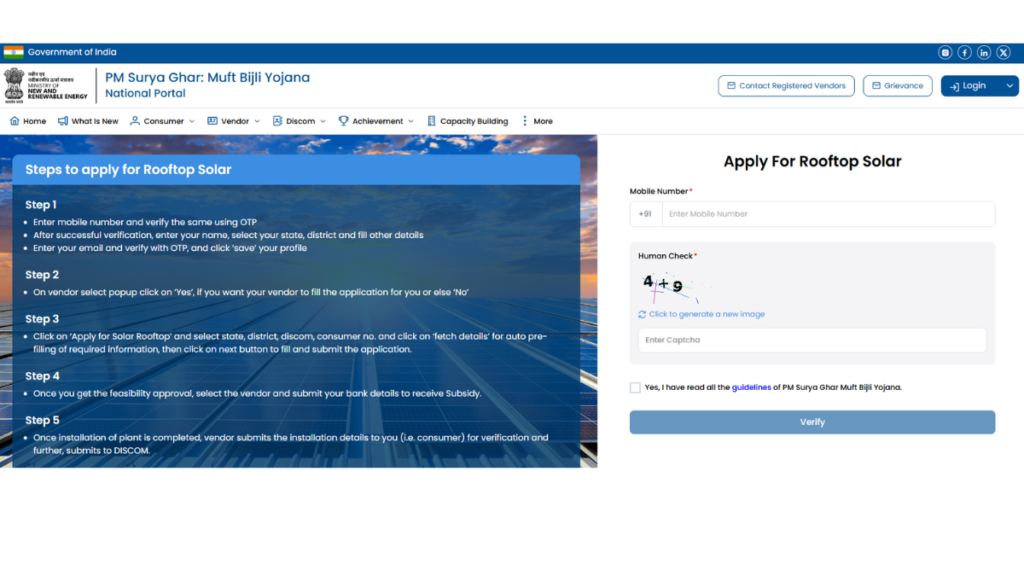This screenshot has width=1024, height=576.
Task: Click the India flag icon
Action: (x=13, y=52)
